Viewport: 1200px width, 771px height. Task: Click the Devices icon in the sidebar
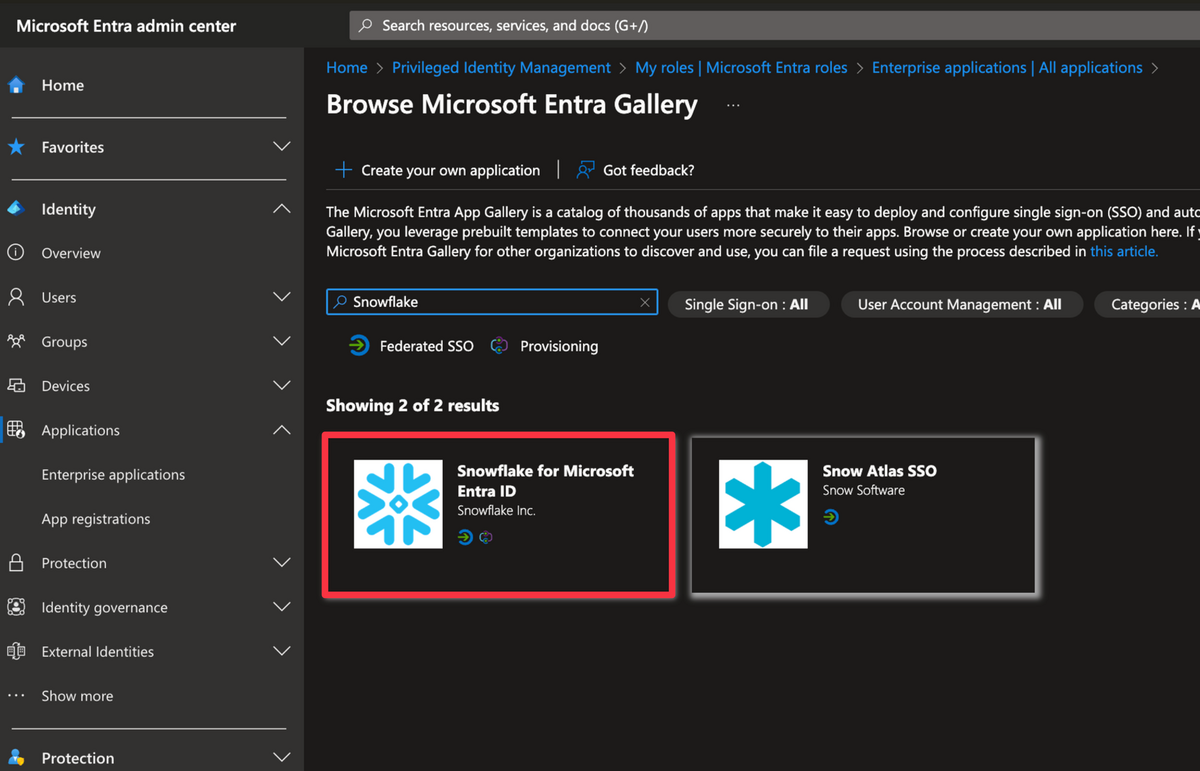16,385
